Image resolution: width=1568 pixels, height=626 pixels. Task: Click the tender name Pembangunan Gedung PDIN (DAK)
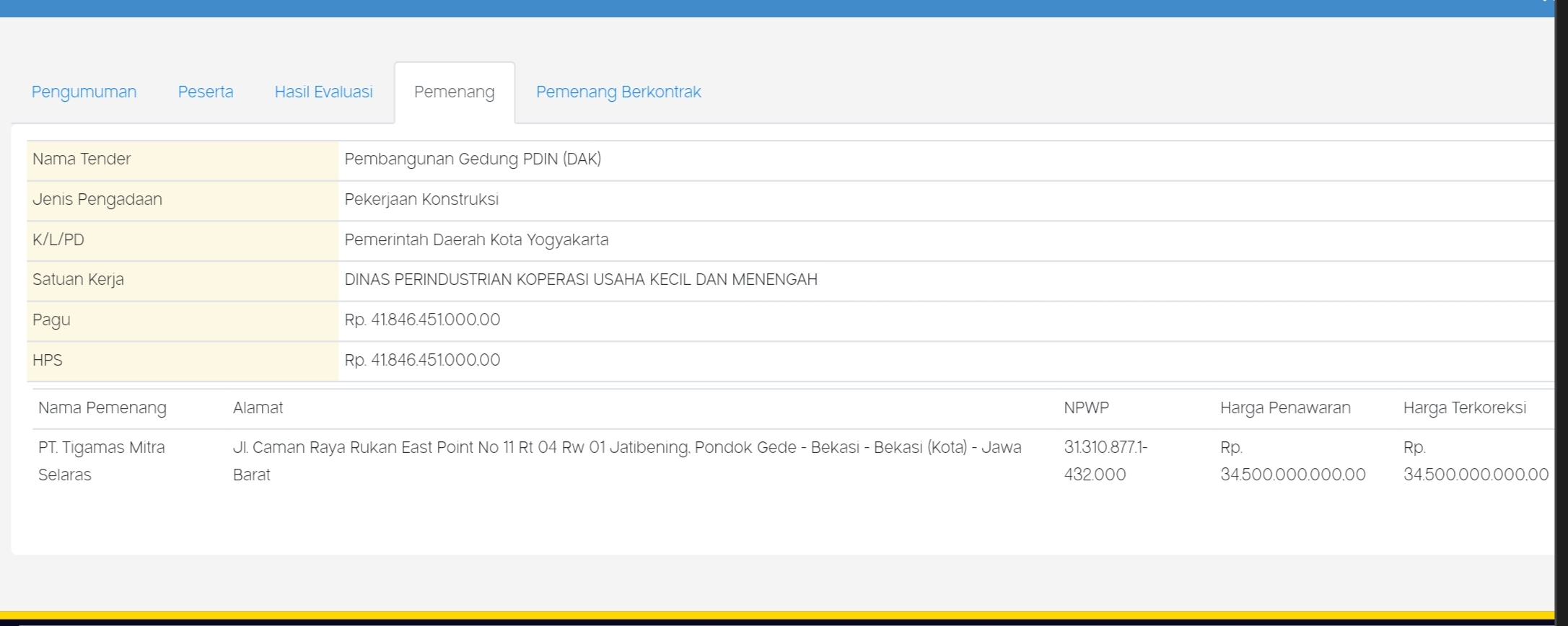tap(473, 159)
